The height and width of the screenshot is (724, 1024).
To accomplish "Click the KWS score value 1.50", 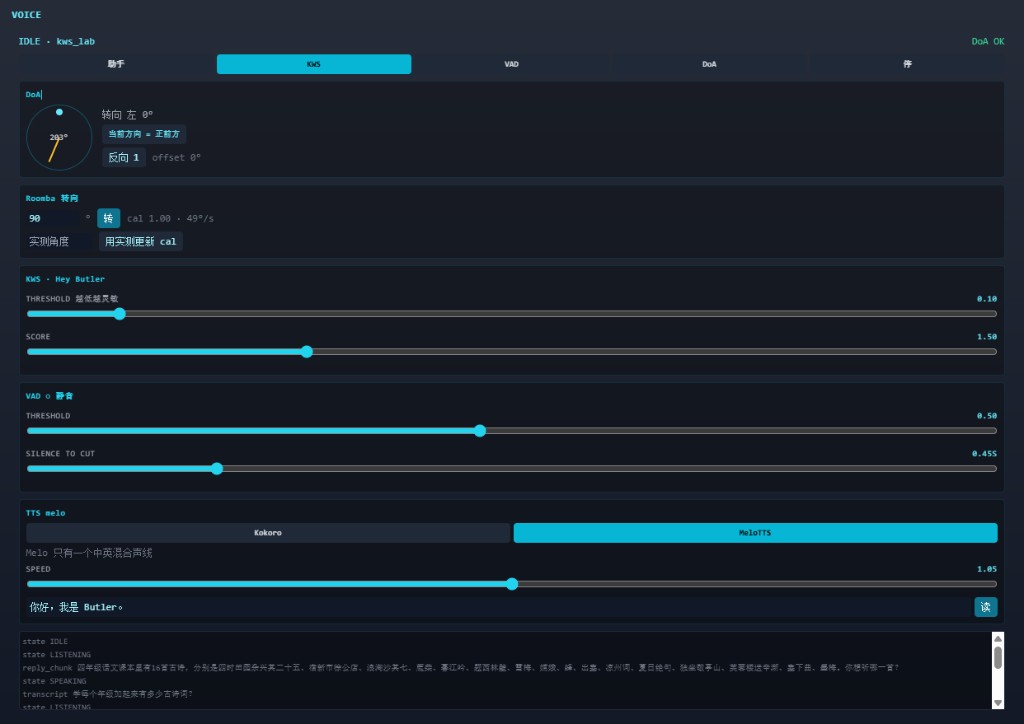I will tap(987, 337).
